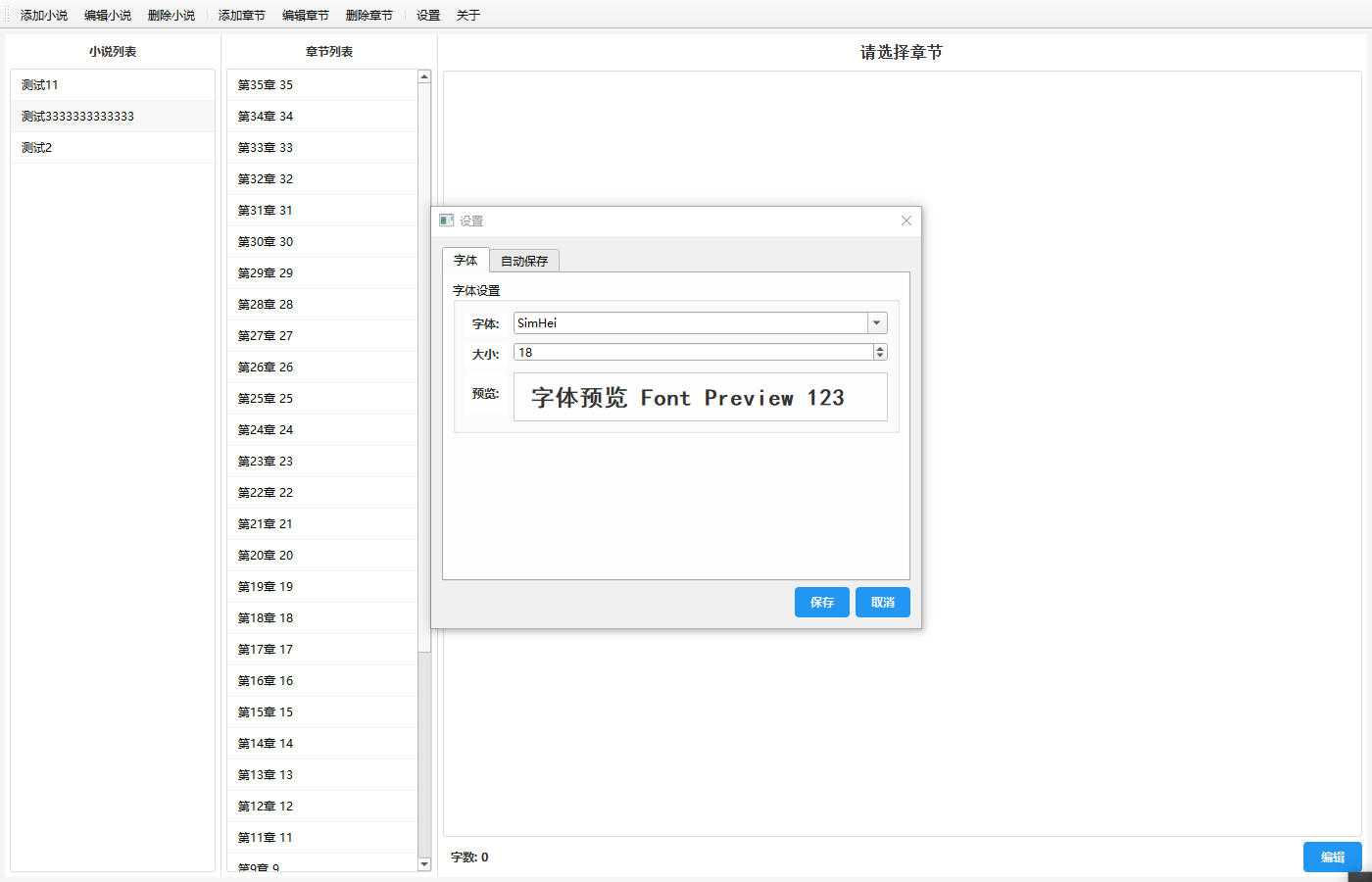Open 关于 from the toolbar

(x=467, y=15)
